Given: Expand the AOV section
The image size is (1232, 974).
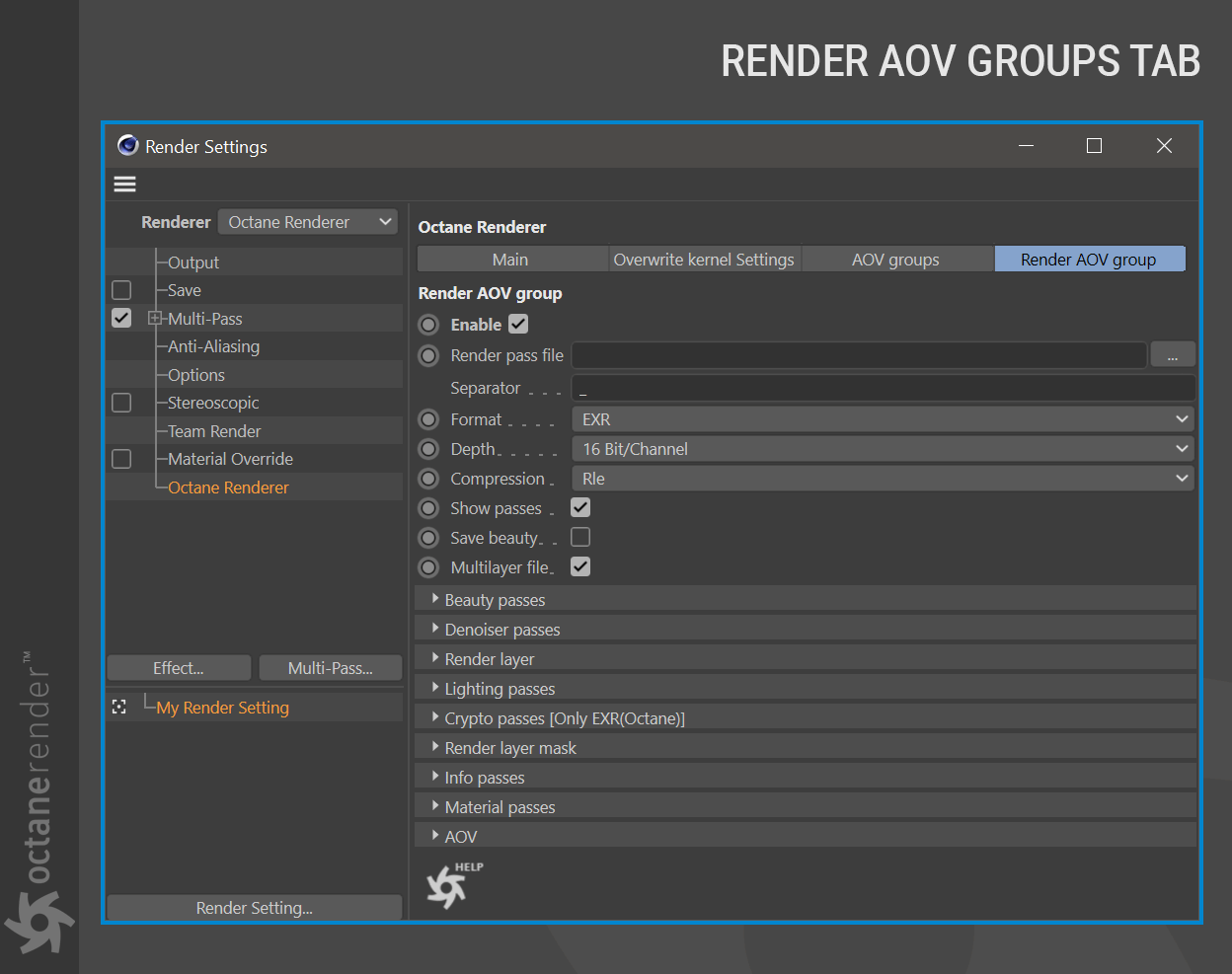Looking at the screenshot, I should click(806, 836).
